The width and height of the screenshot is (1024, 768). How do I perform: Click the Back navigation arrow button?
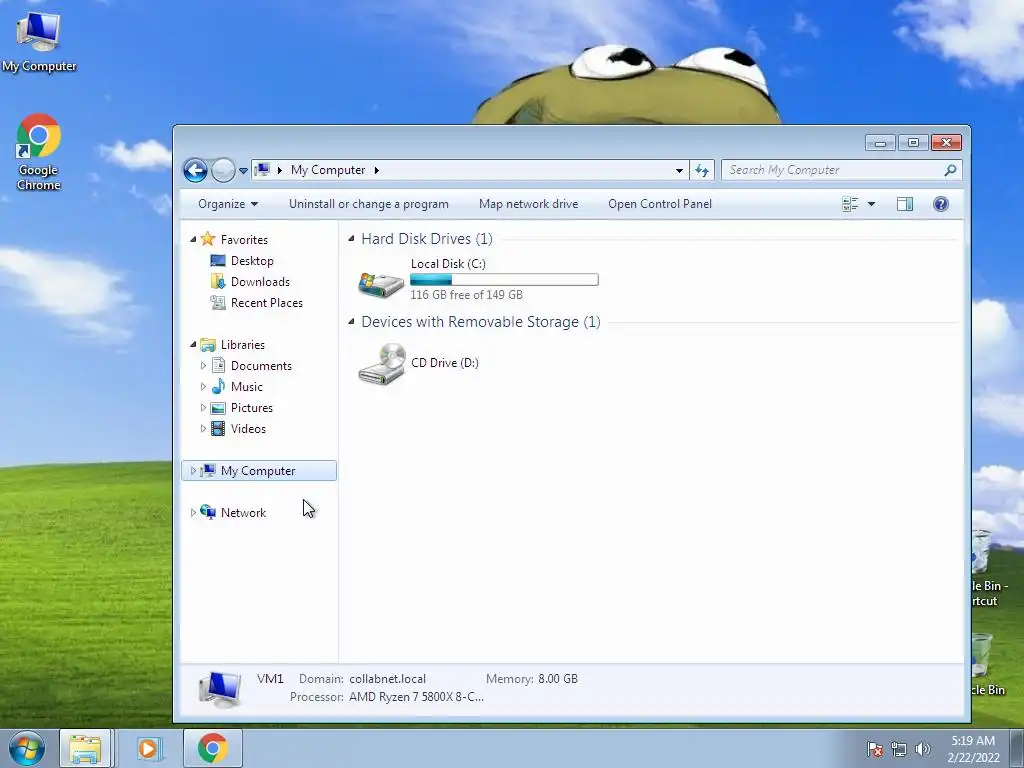pyautogui.click(x=195, y=170)
